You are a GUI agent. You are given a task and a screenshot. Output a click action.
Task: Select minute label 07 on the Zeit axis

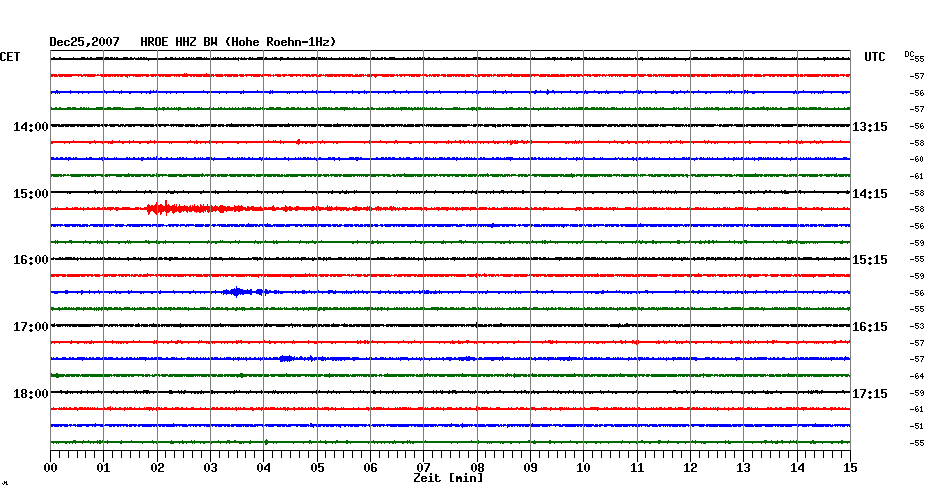click(423, 468)
